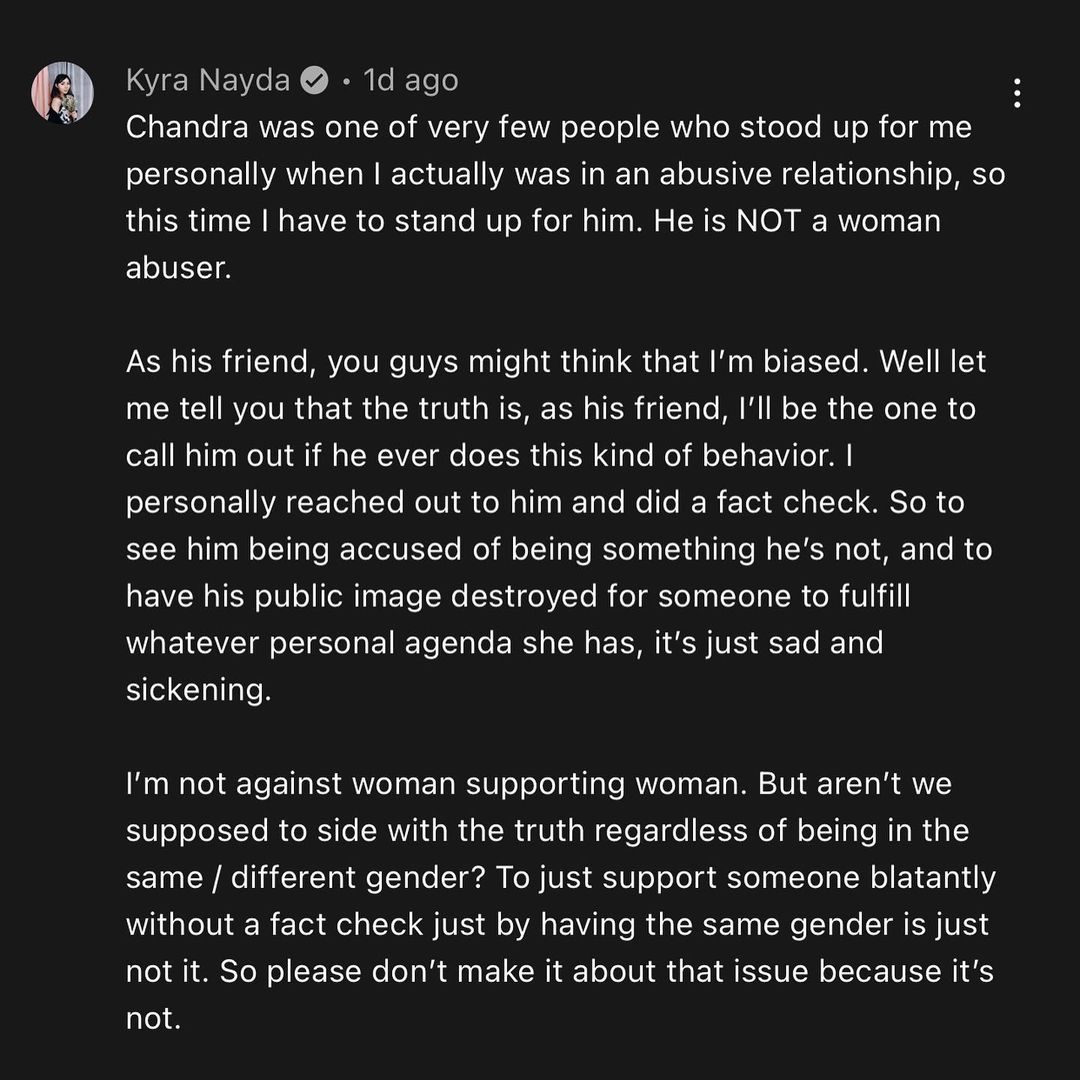Click the final word "not." of the comment
Viewport: 1080px width, 1080px height.
pos(153,1018)
